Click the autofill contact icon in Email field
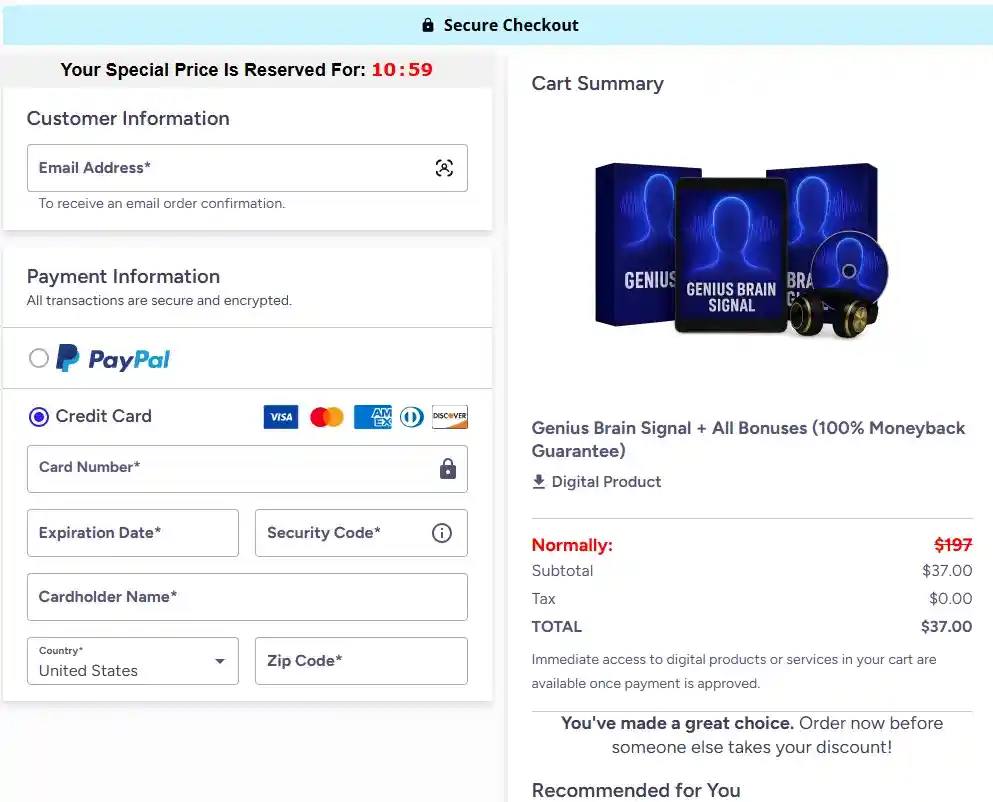Image resolution: width=993 pixels, height=802 pixels. 444,168
